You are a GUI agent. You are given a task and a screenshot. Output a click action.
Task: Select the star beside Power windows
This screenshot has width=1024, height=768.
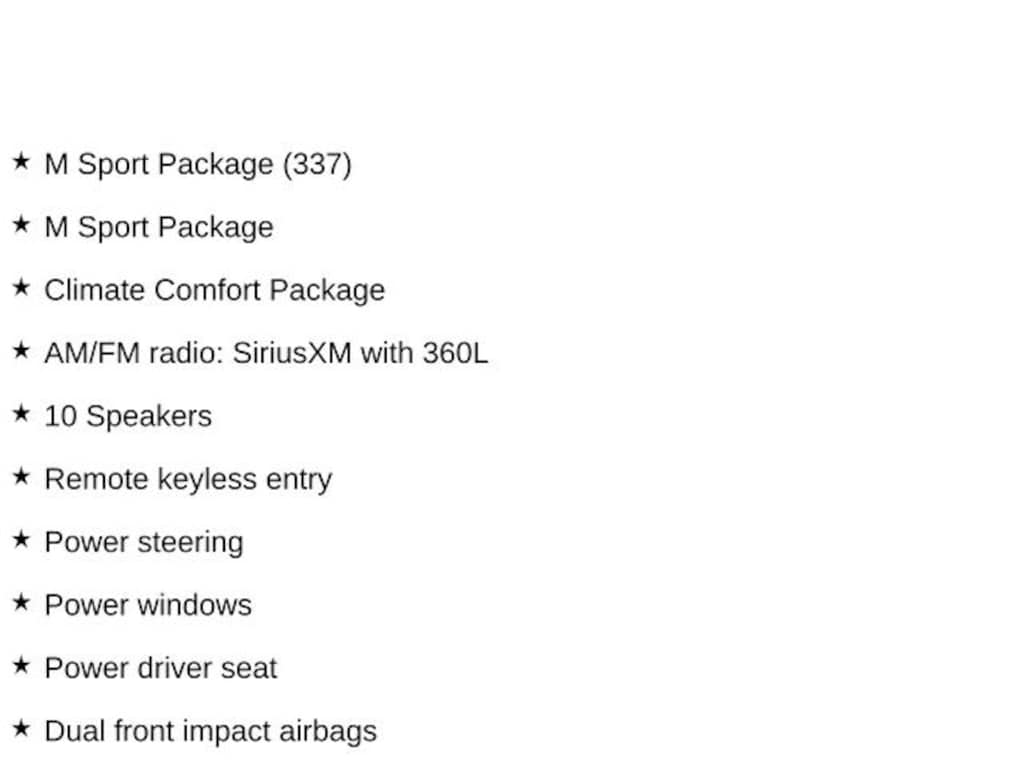pos(21,602)
